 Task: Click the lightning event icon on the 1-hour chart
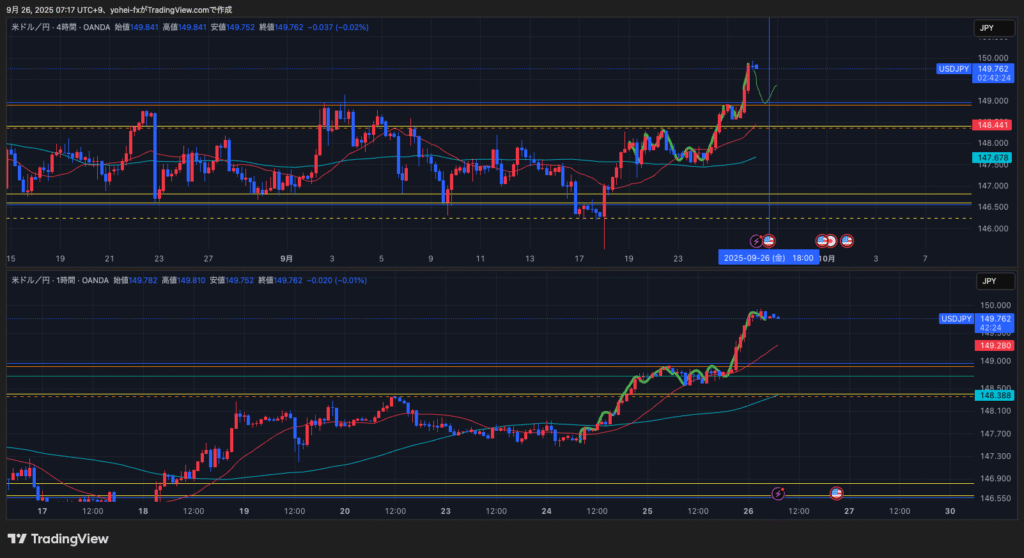click(x=779, y=493)
